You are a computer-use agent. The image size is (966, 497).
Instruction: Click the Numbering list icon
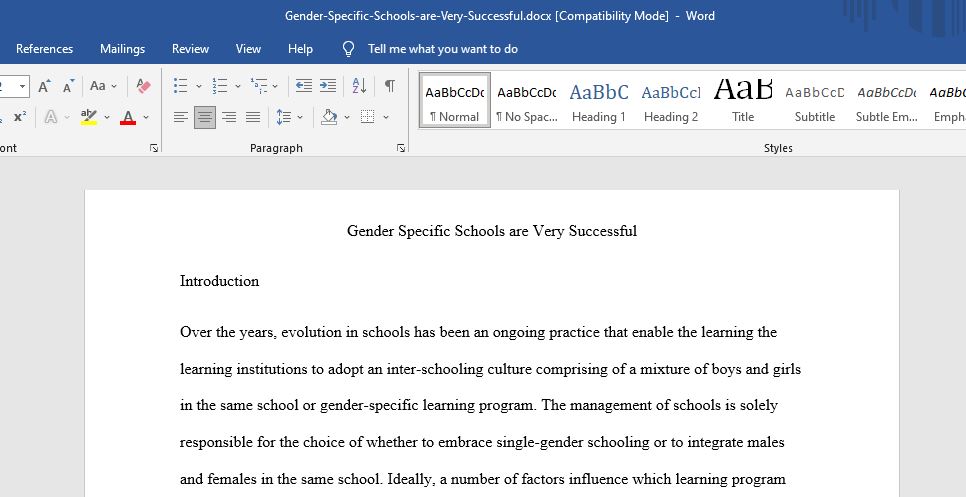pyautogui.click(x=219, y=86)
